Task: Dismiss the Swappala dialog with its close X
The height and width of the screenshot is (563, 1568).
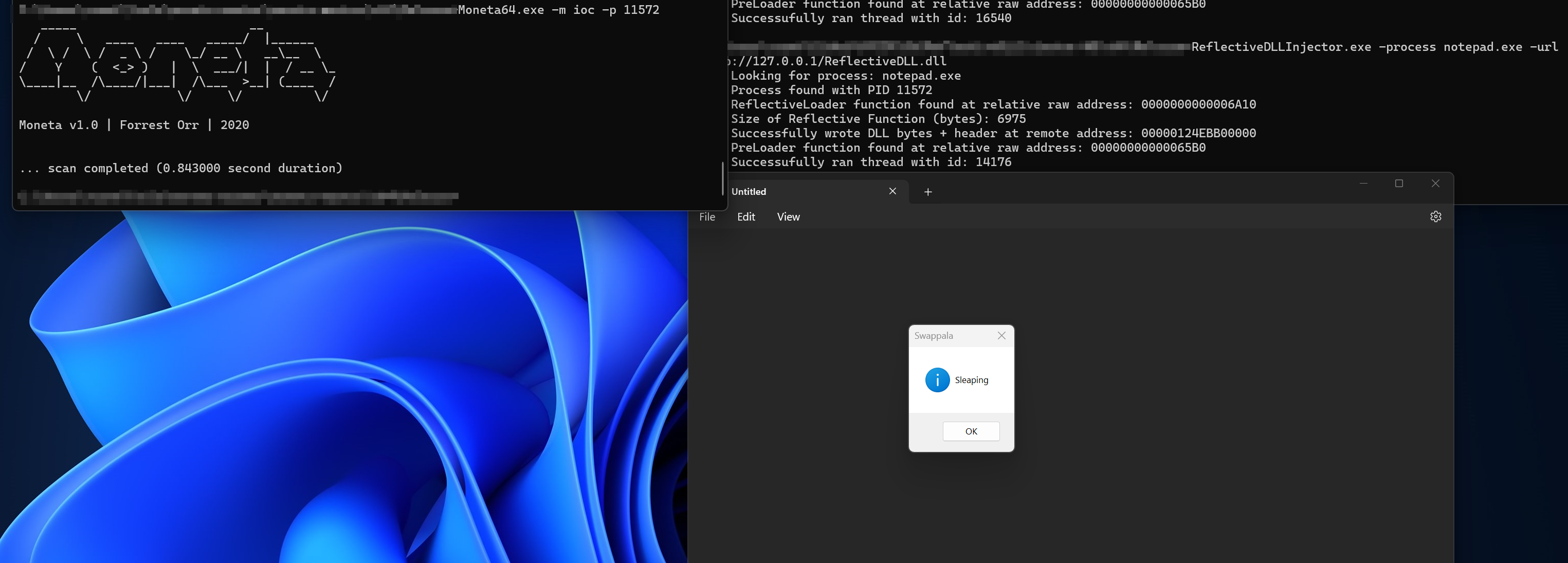Action: tap(1001, 335)
